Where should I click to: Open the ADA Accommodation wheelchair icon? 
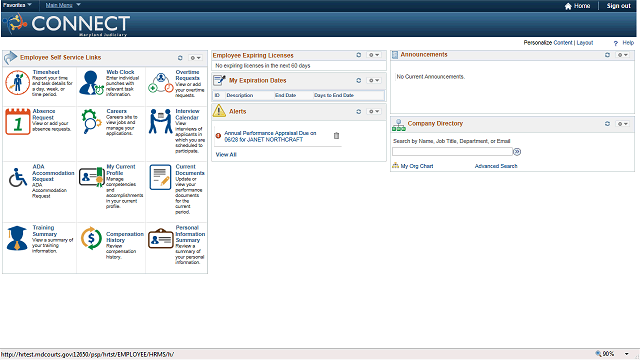[x=17, y=177]
